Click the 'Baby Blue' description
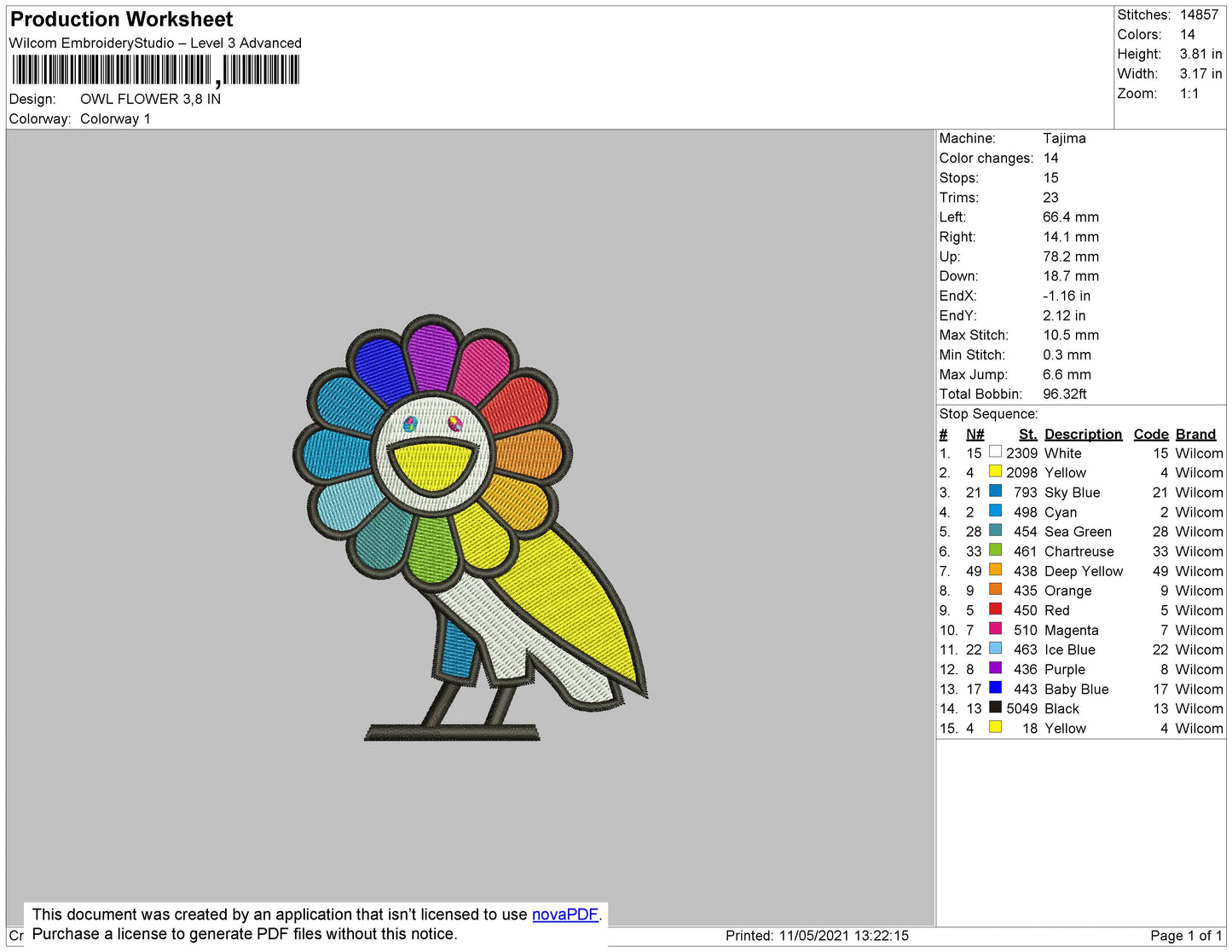 1076,689
